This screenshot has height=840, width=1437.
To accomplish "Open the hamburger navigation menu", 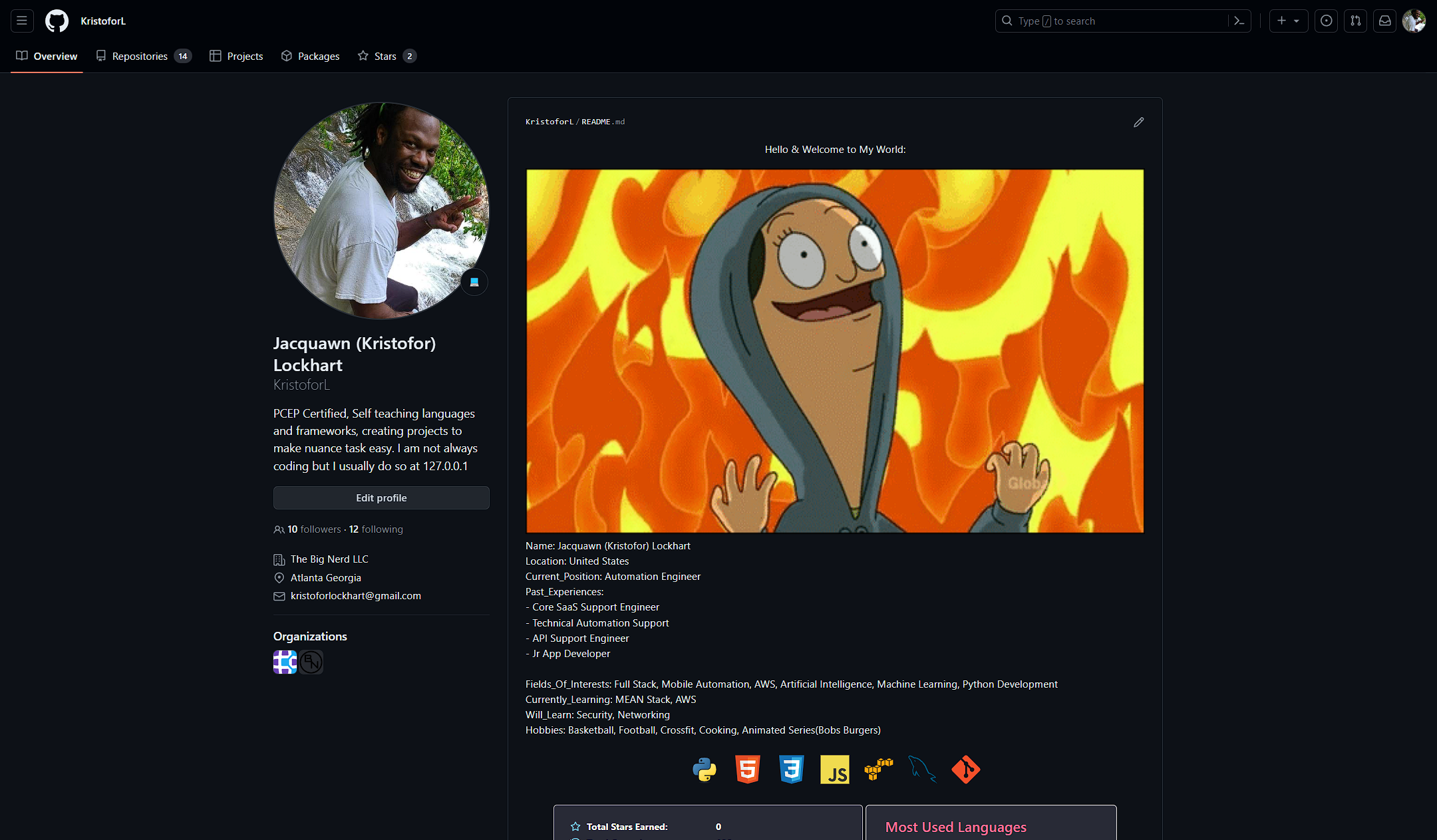I will [22, 21].
